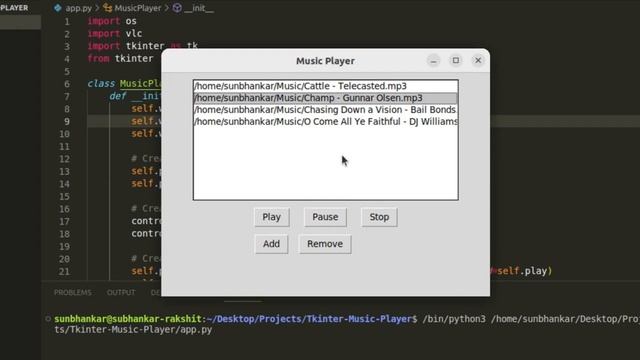Click 'class' keyword on line 6
The width and height of the screenshot is (640, 360).
click(x=101, y=84)
